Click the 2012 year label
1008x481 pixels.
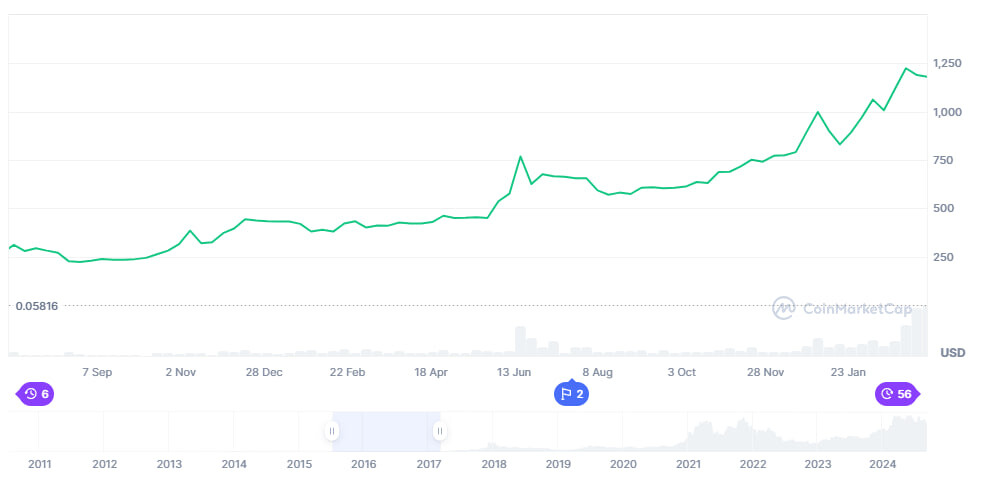[x=104, y=464]
